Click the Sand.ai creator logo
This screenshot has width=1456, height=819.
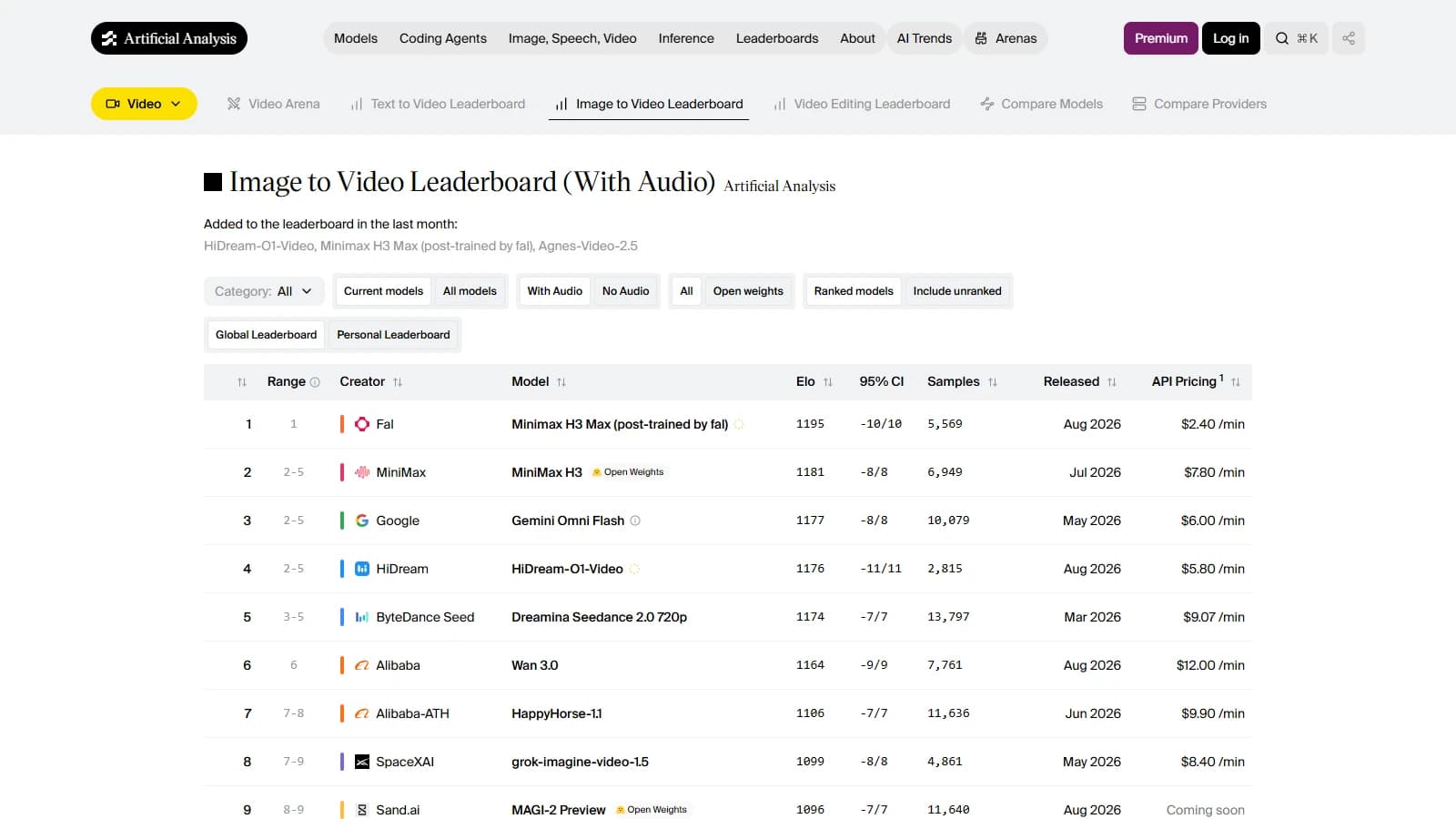coord(362,810)
